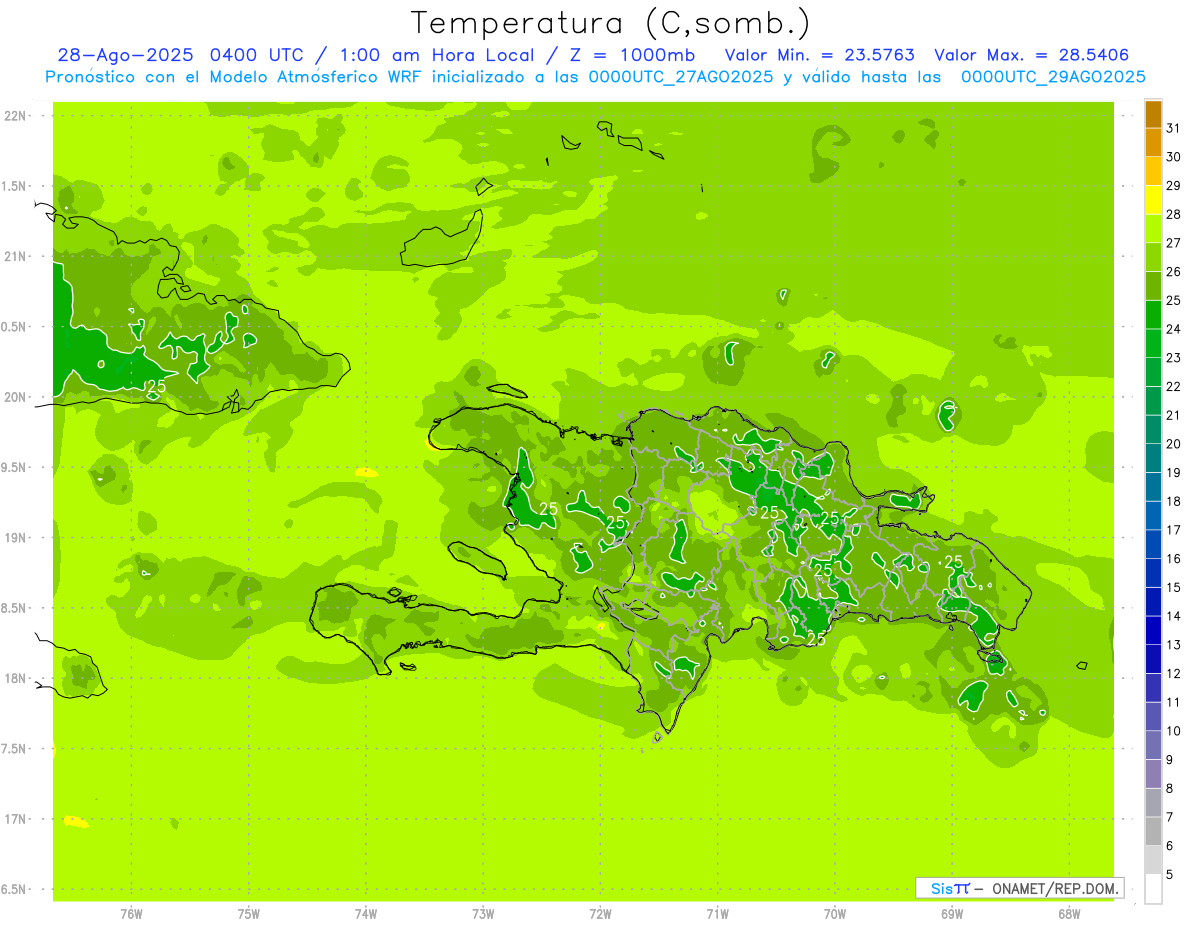Click the '0000UTC_29AGO2025' valid-until time
The image size is (1200, 927).
[1053, 77]
